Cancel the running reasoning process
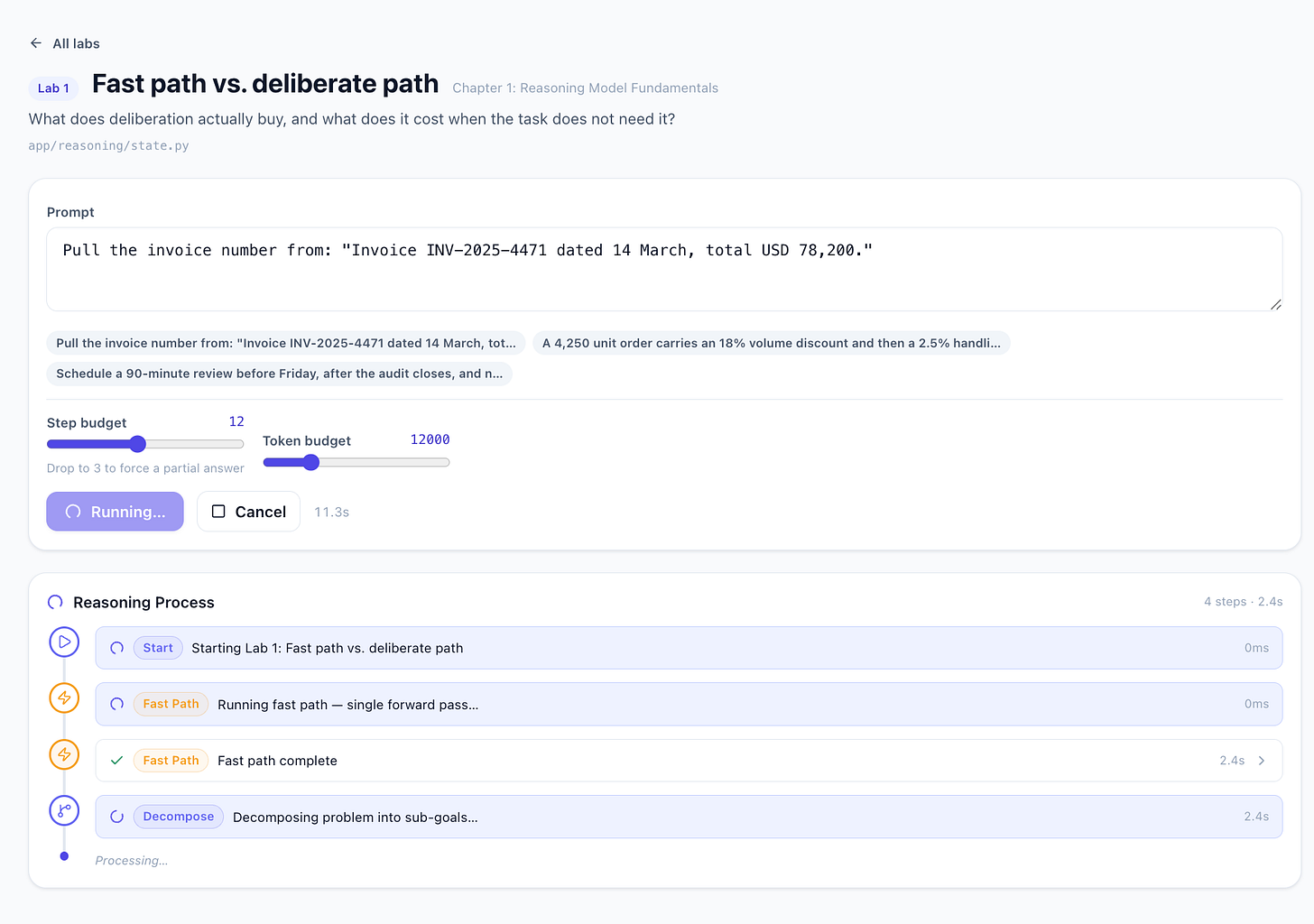The image size is (1314, 924). (x=248, y=512)
